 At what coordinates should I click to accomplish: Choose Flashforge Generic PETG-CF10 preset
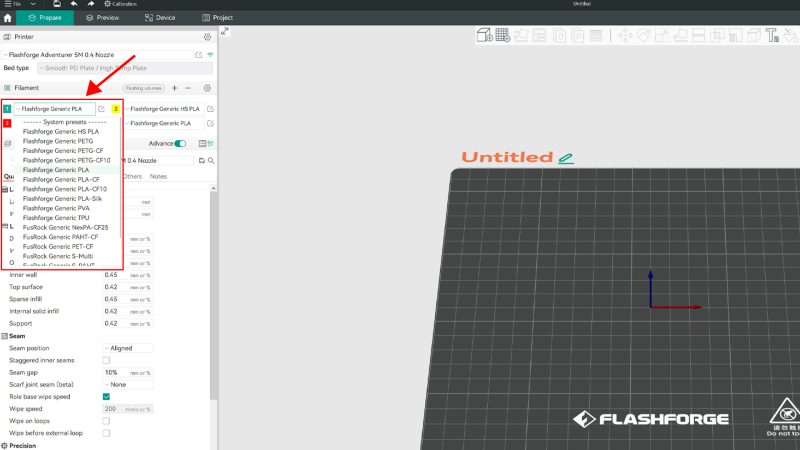[66, 160]
